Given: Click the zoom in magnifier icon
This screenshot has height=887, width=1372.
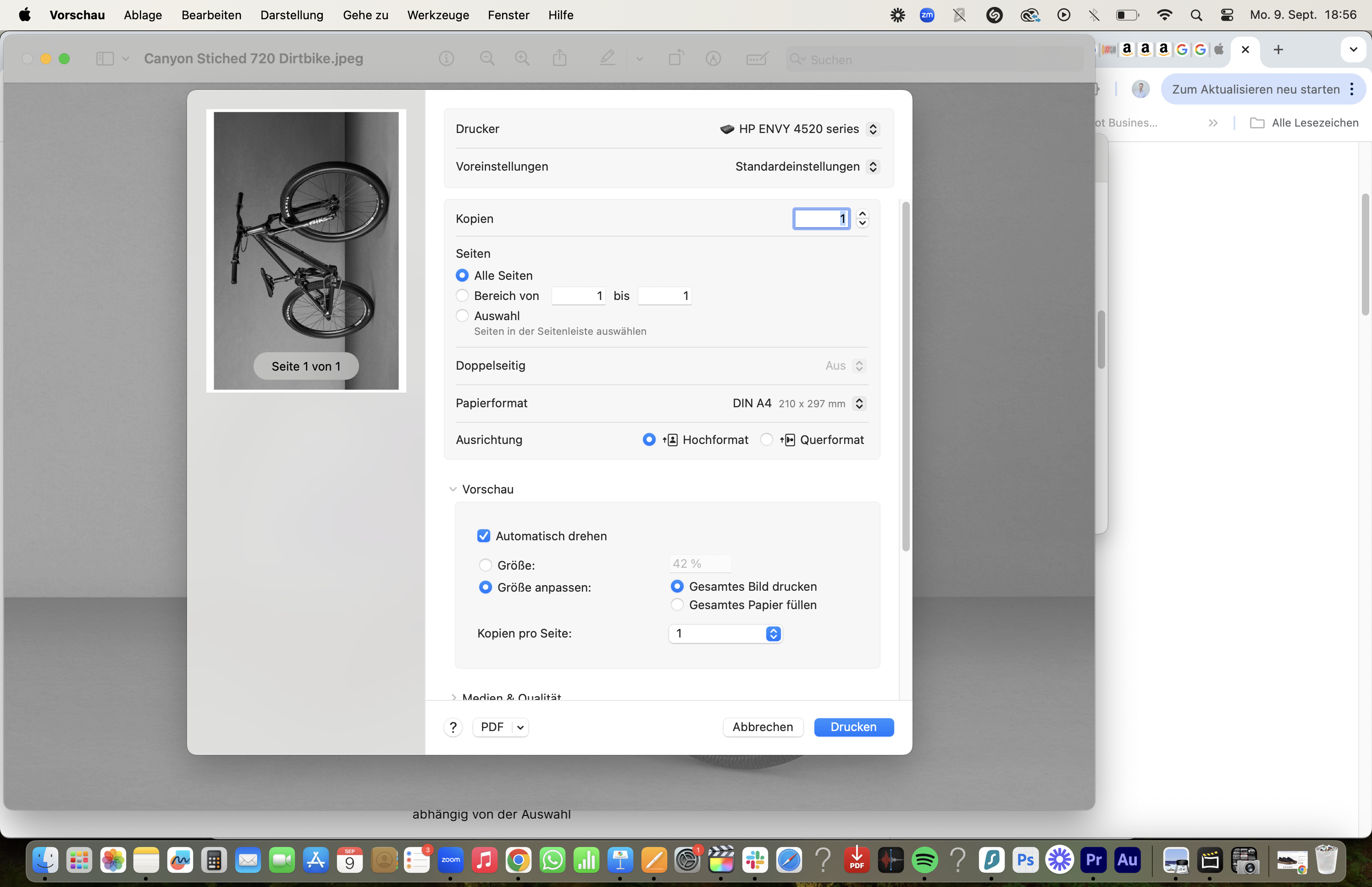Looking at the screenshot, I should [522, 58].
